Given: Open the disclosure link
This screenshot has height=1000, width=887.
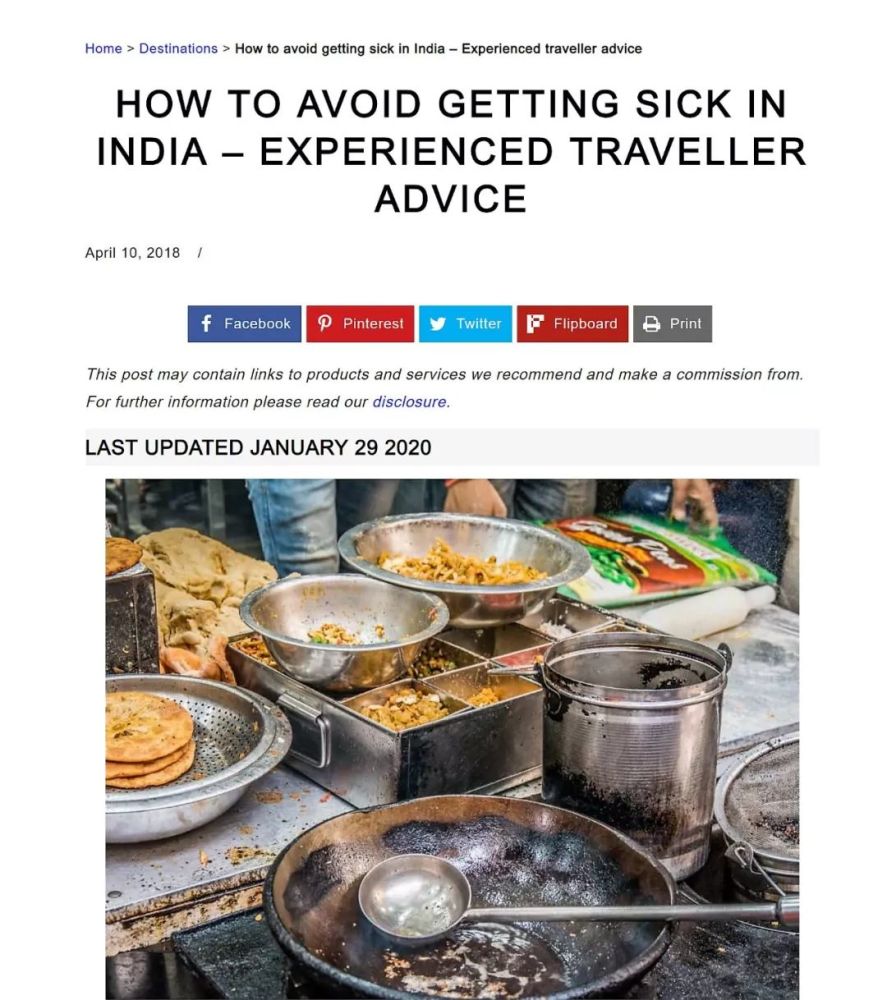Looking at the screenshot, I should tap(409, 402).
